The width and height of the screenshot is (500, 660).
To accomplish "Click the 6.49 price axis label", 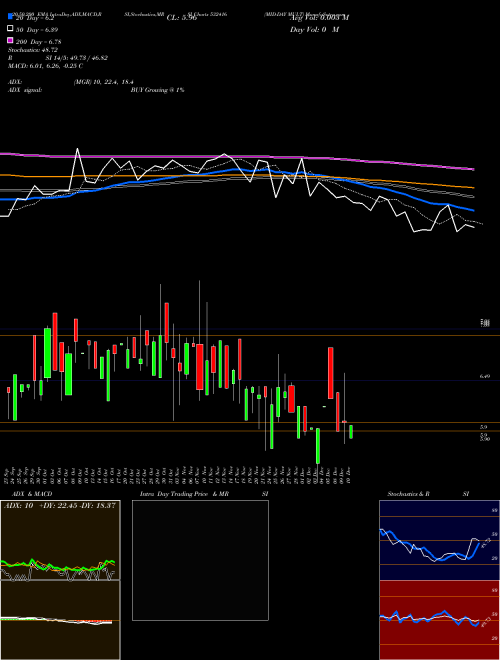I will tap(484, 377).
